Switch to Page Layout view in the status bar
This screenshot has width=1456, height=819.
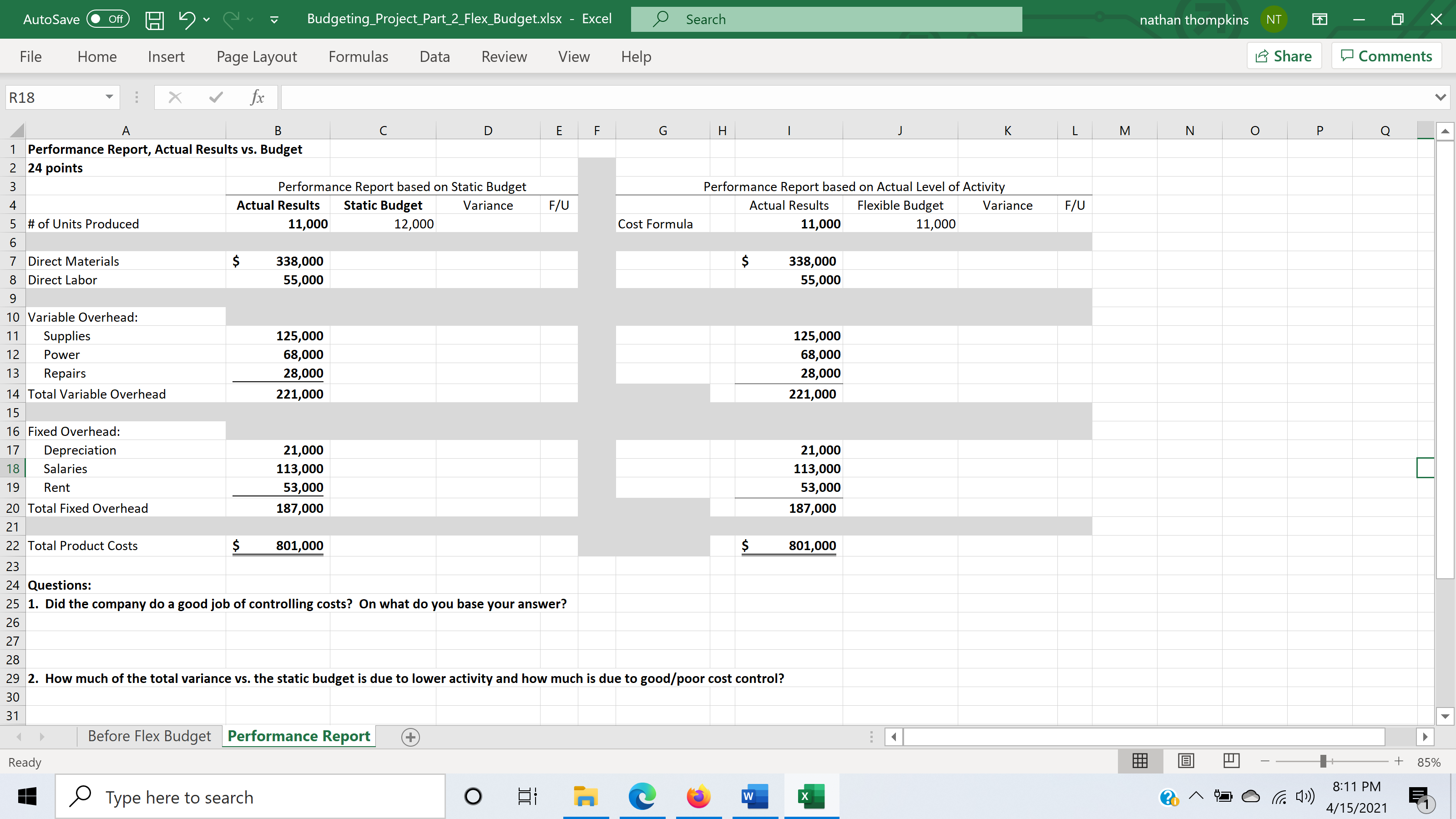tap(1185, 761)
